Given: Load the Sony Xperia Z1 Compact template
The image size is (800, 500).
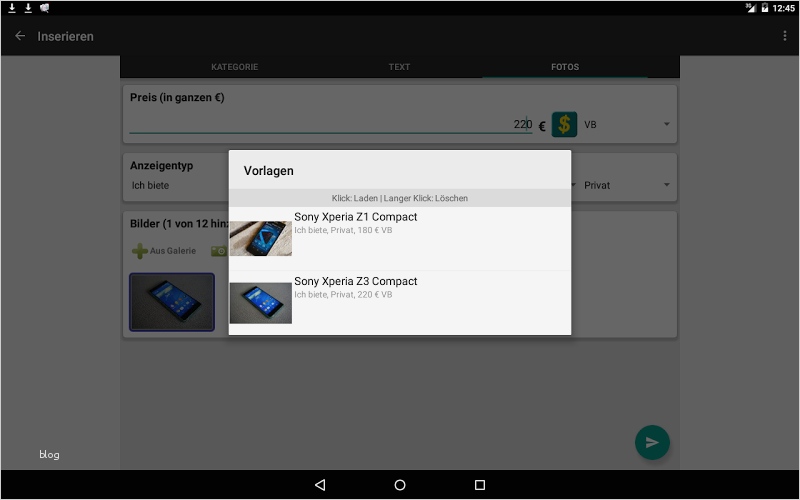Looking at the screenshot, I should [400, 238].
